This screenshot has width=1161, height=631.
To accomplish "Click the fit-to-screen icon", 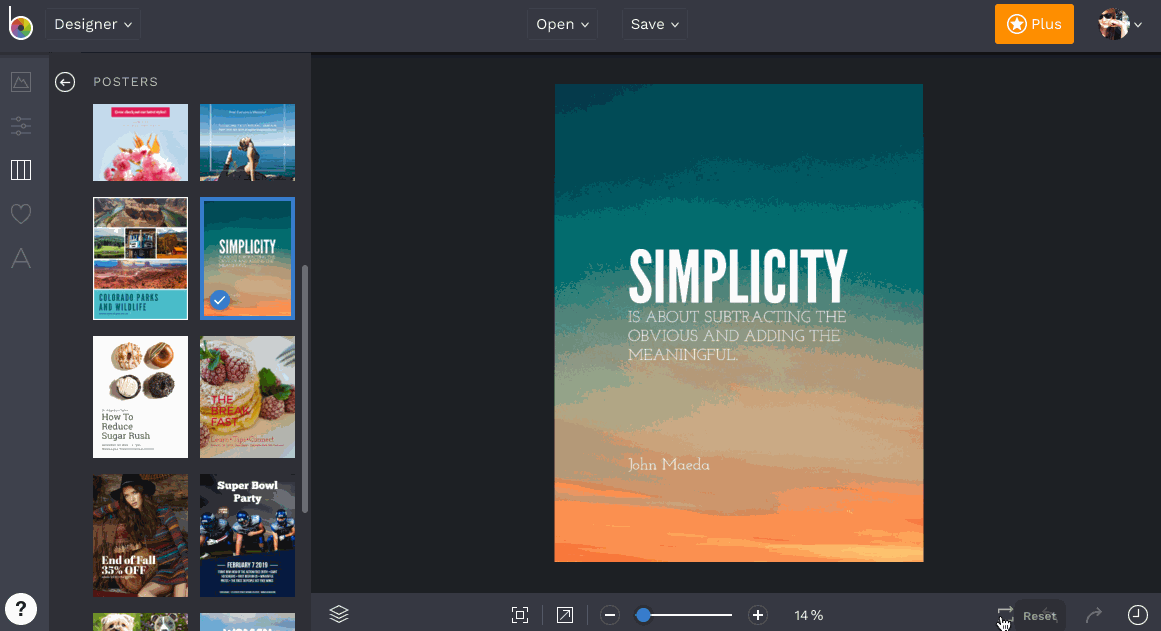I will 520,615.
